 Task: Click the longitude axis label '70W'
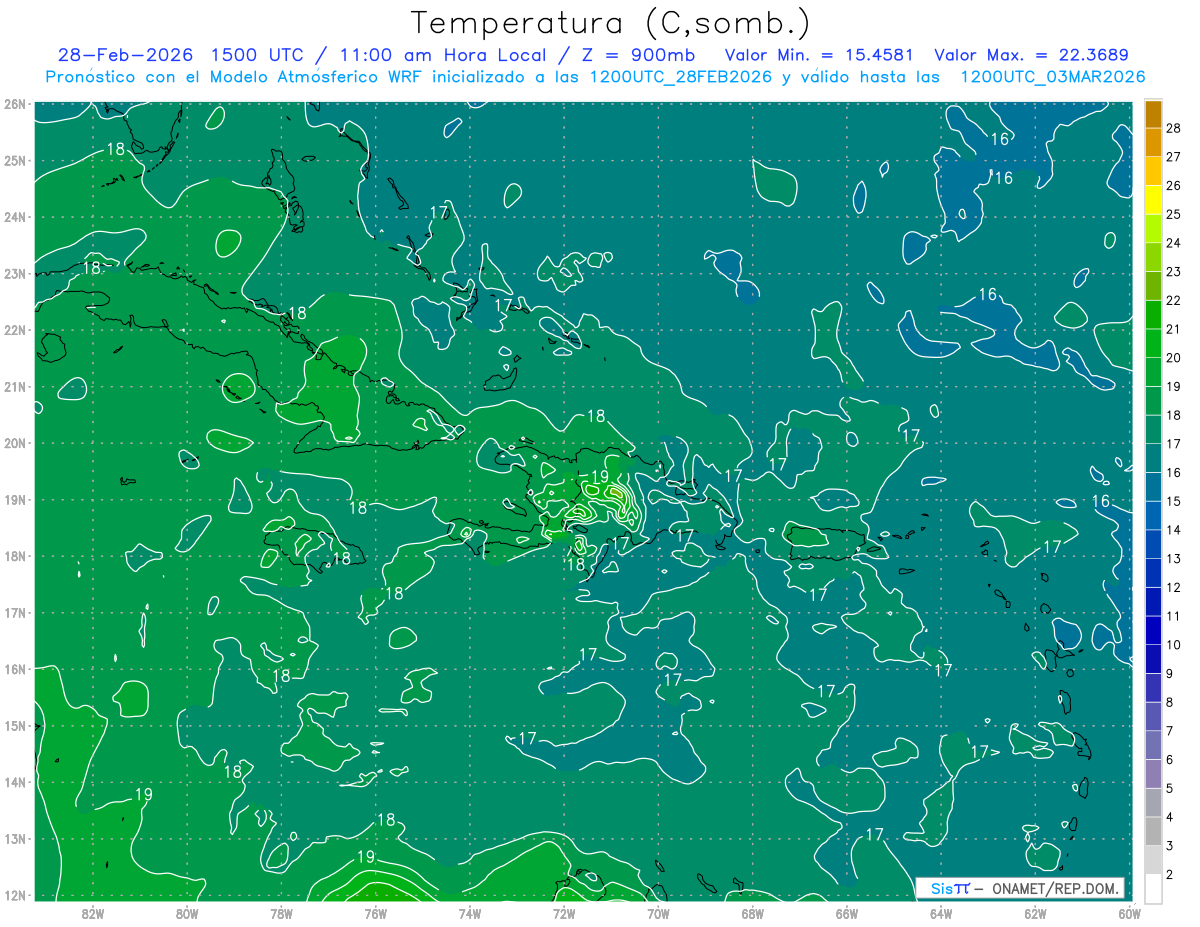point(658,912)
